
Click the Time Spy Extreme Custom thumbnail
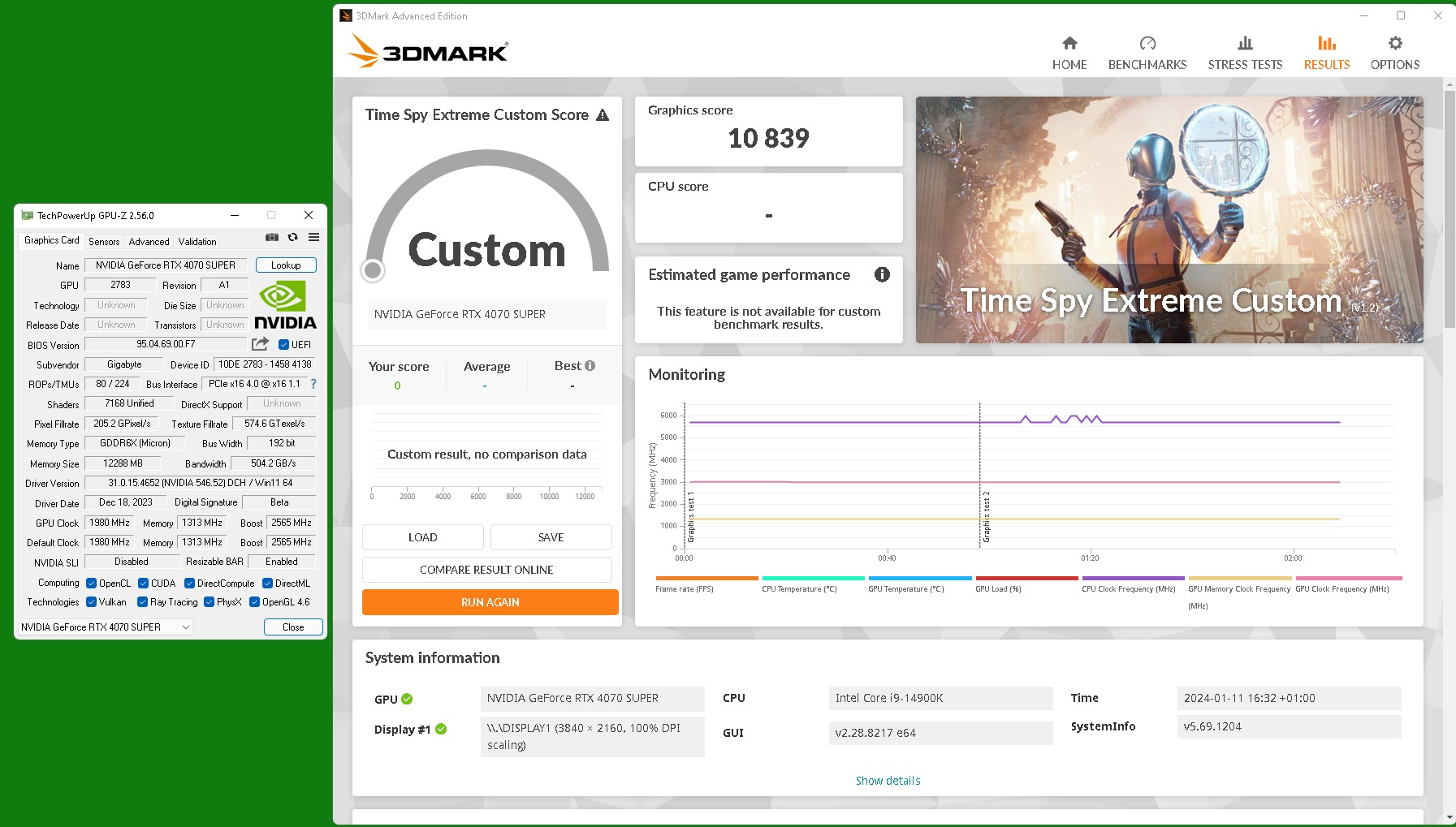click(x=1169, y=220)
